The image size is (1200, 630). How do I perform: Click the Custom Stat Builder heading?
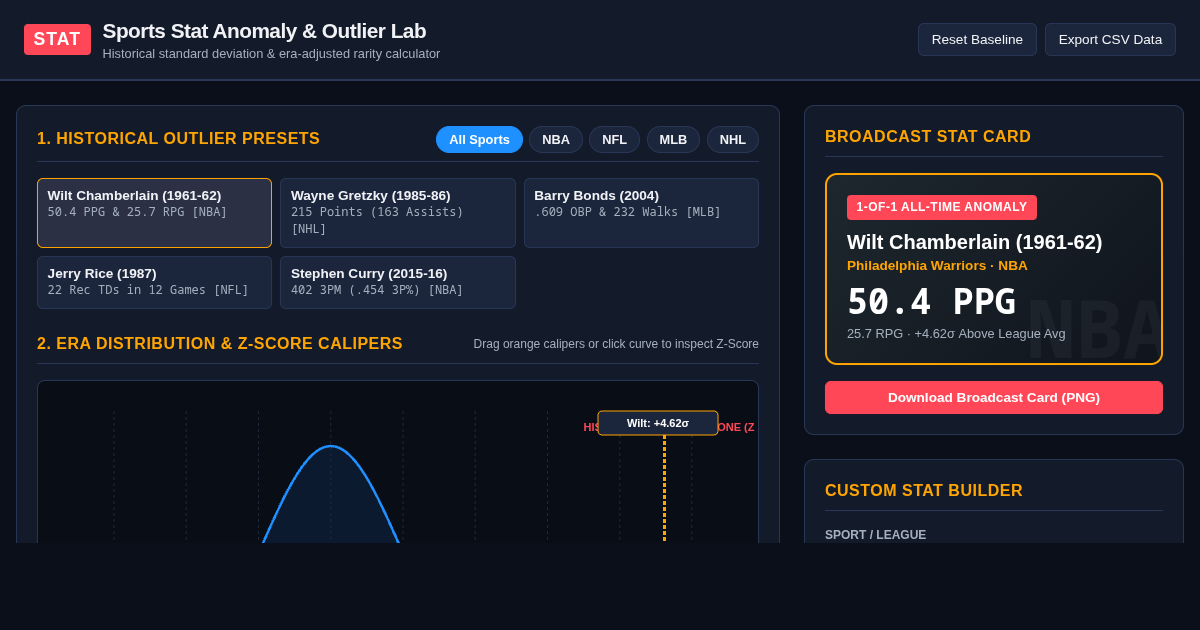coord(924,491)
